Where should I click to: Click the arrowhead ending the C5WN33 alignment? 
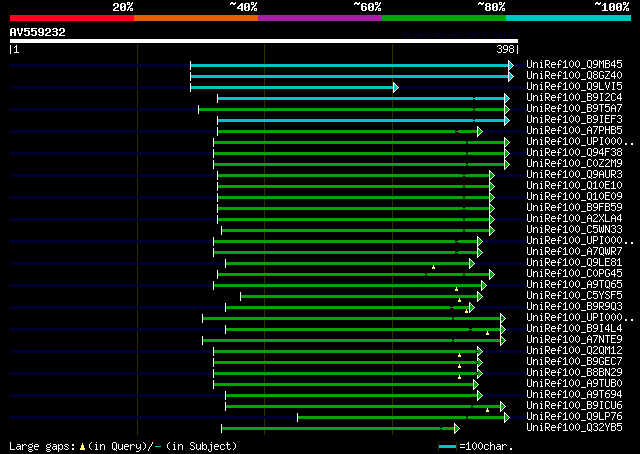492,231
